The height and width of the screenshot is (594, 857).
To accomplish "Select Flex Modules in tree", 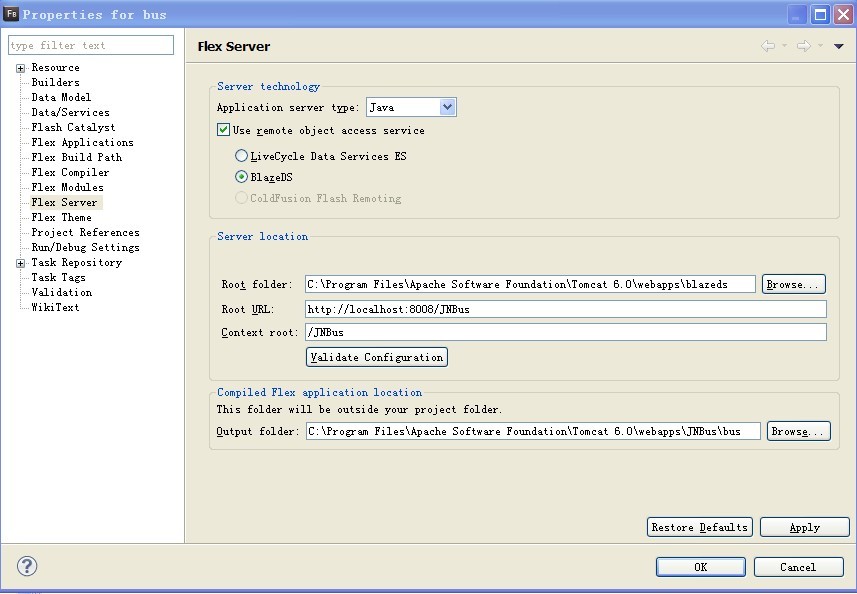I will [x=67, y=187].
